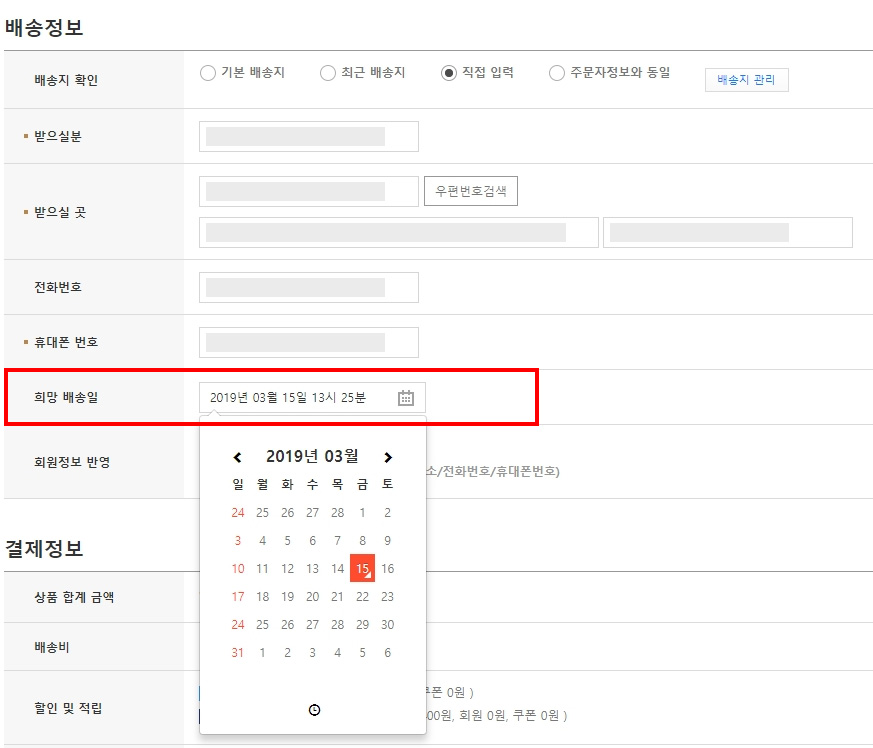The width and height of the screenshot is (873, 748).
Task: Select 기본 배송지 radio option
Action: [x=208, y=73]
